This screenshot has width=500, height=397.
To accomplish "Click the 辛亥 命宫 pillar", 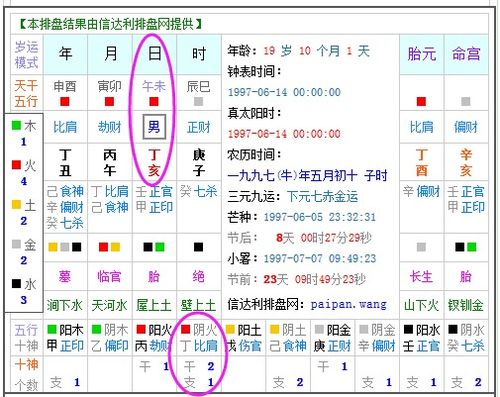I will [466, 163].
